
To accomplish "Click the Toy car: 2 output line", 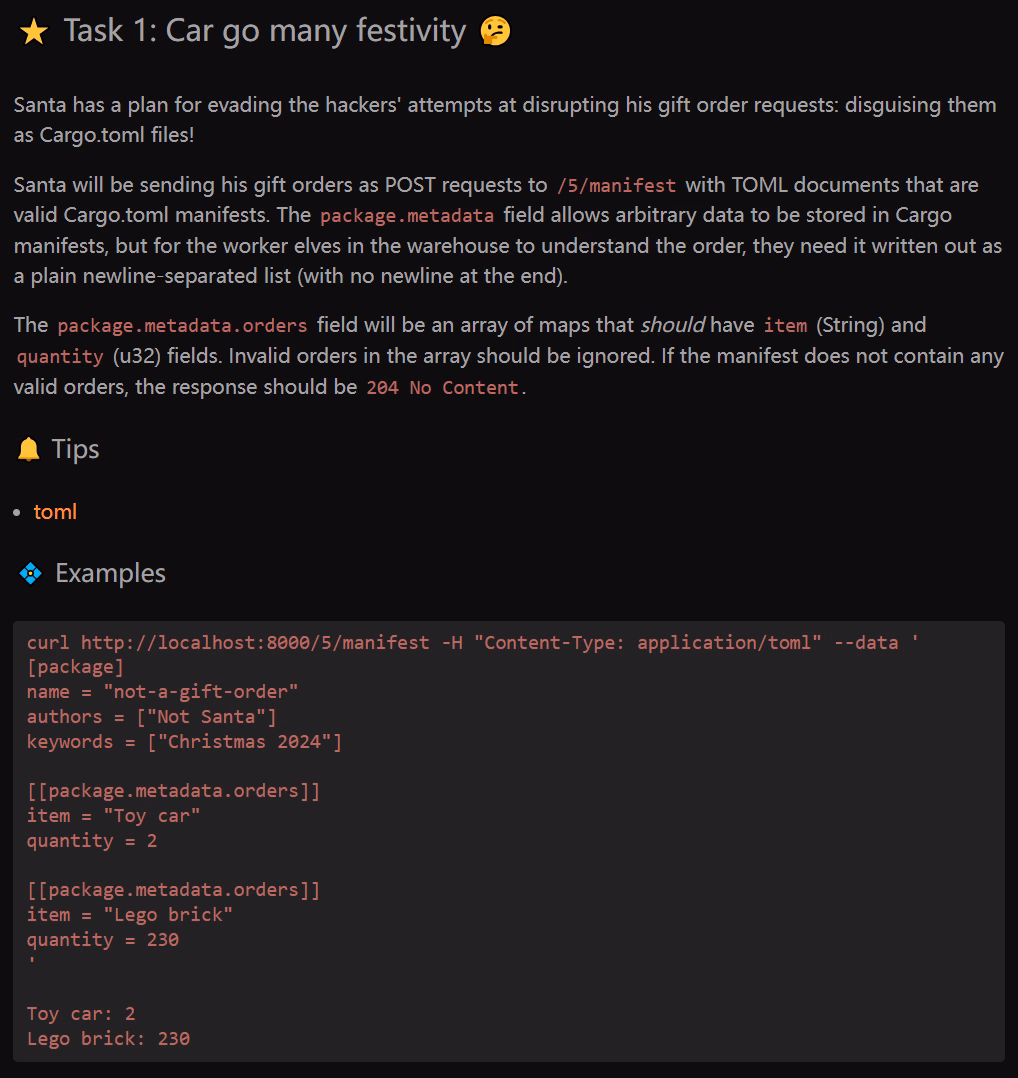I will (x=81, y=1014).
